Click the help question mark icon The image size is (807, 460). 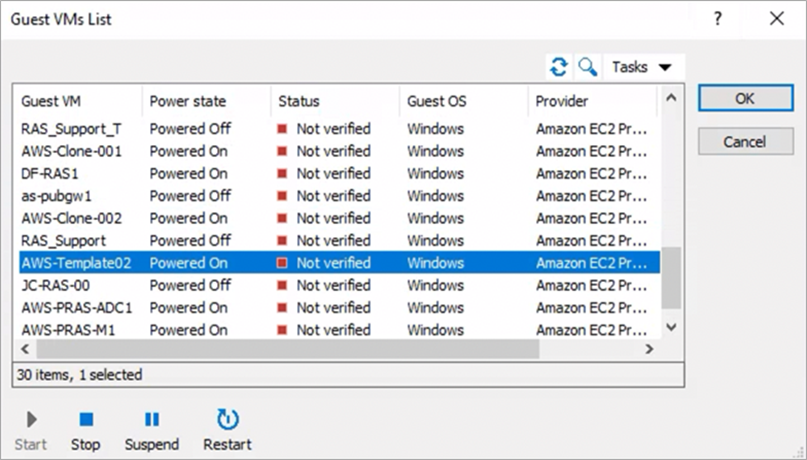pos(717,19)
